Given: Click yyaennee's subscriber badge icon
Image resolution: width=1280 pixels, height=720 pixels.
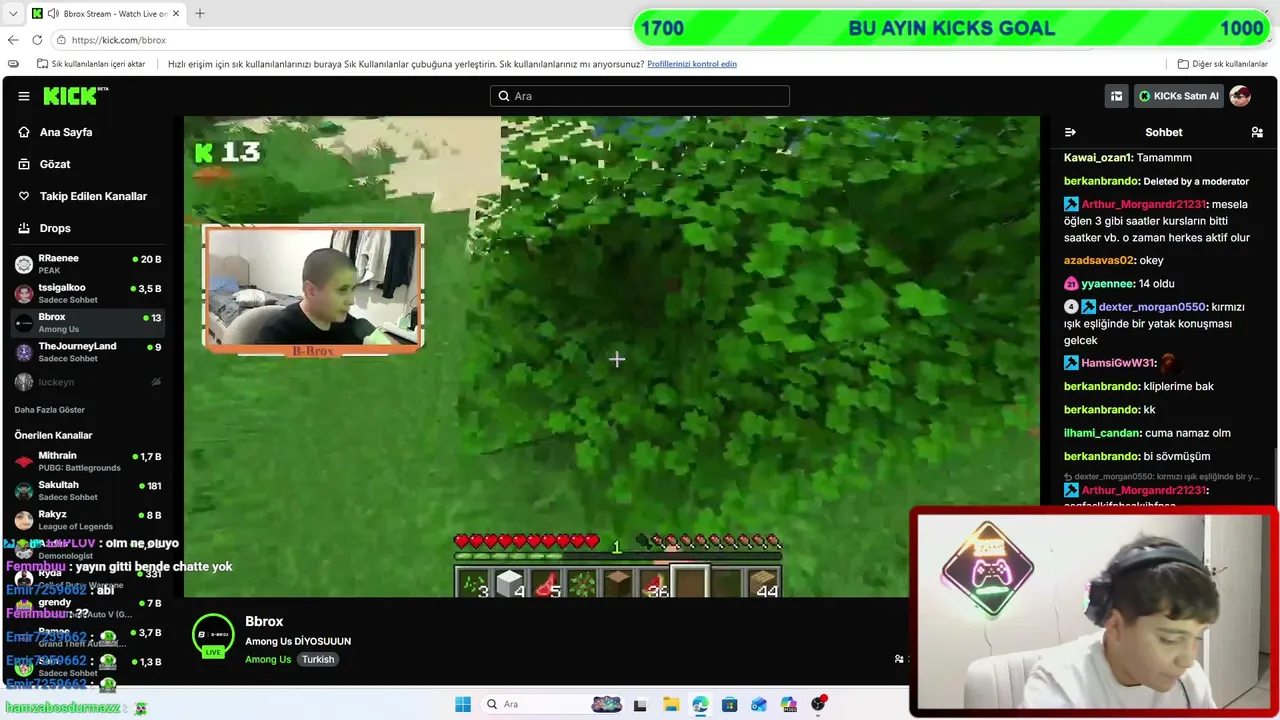Looking at the screenshot, I should (x=1071, y=284).
